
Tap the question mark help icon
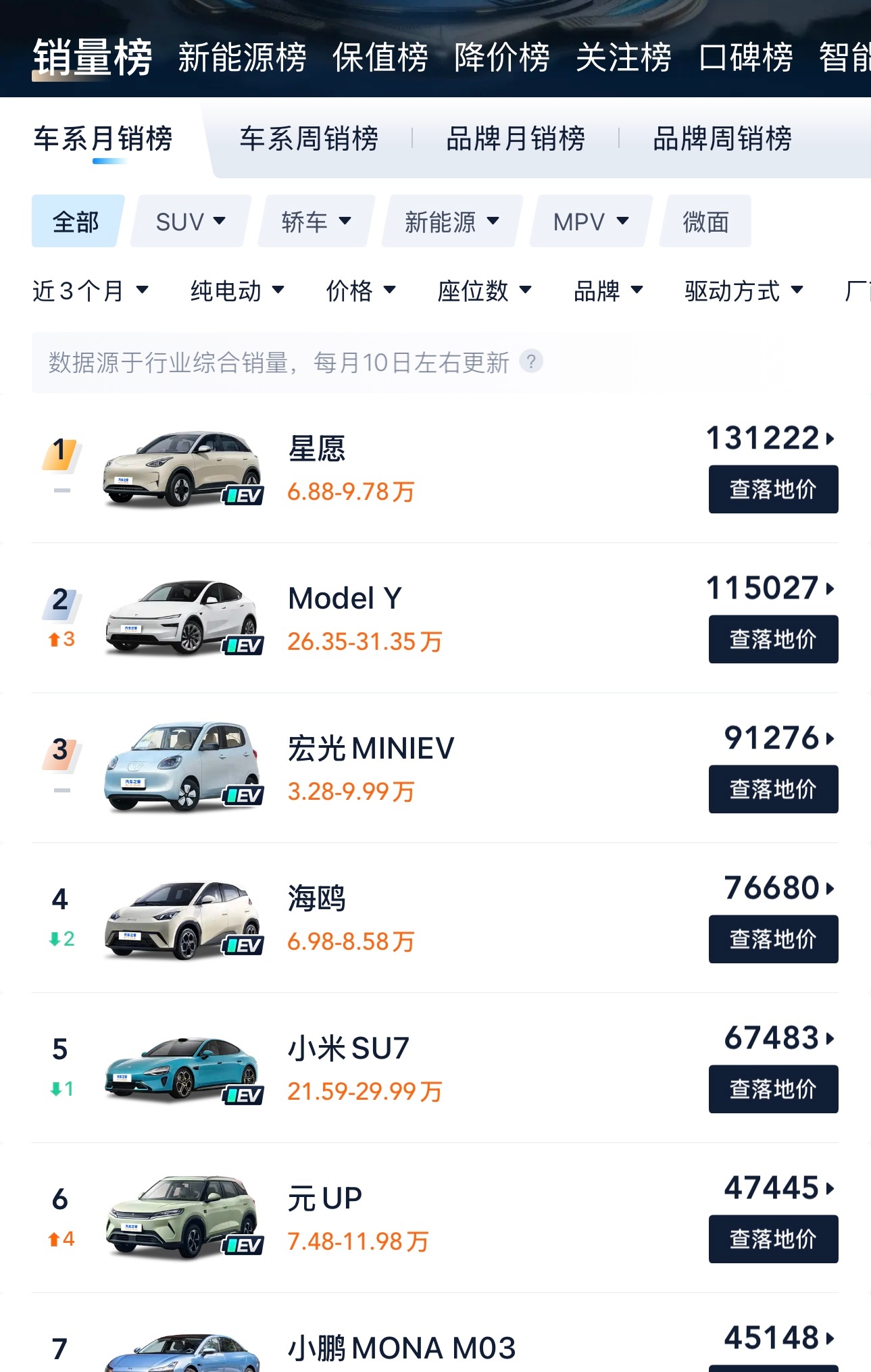point(531,361)
